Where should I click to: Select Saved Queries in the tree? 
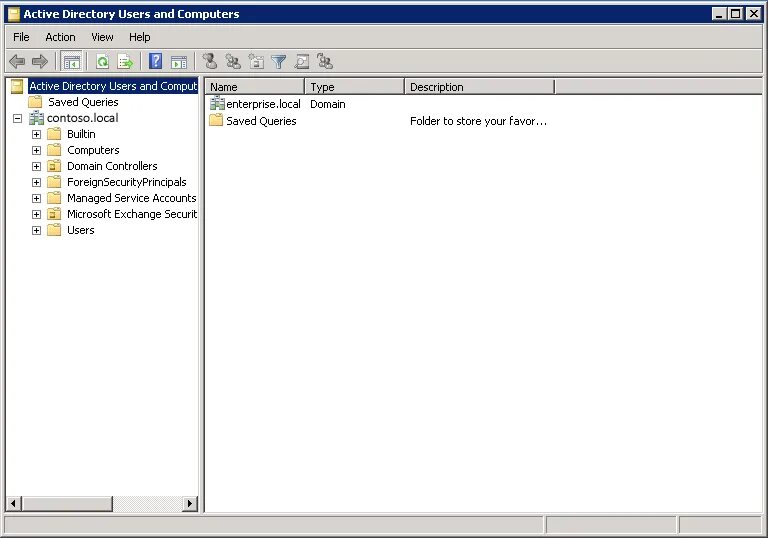83,102
